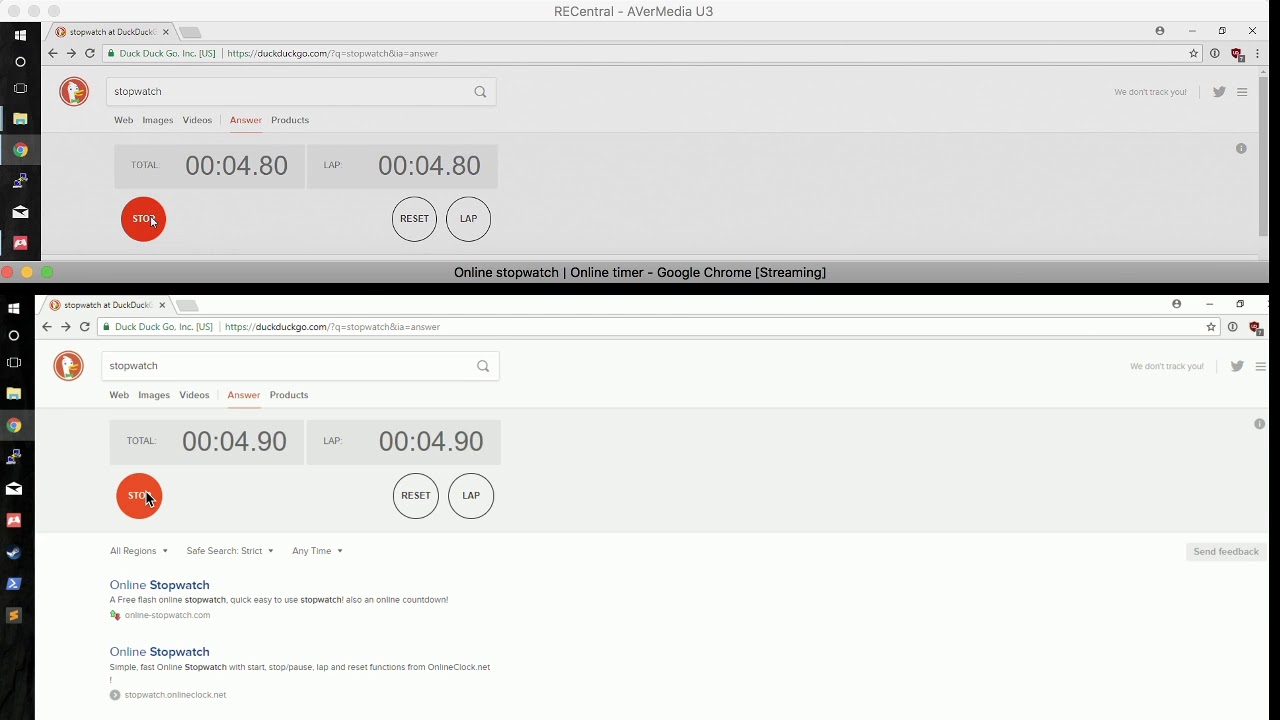Open Steam icon in Streaming window taskbar
Screen dimensions: 1280x720
14,552
